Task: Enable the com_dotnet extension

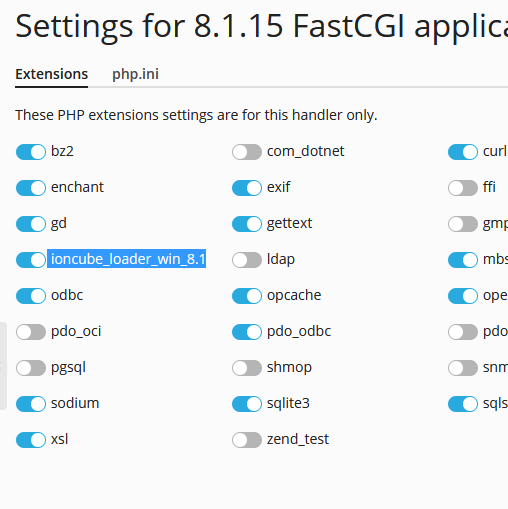Action: click(x=247, y=152)
